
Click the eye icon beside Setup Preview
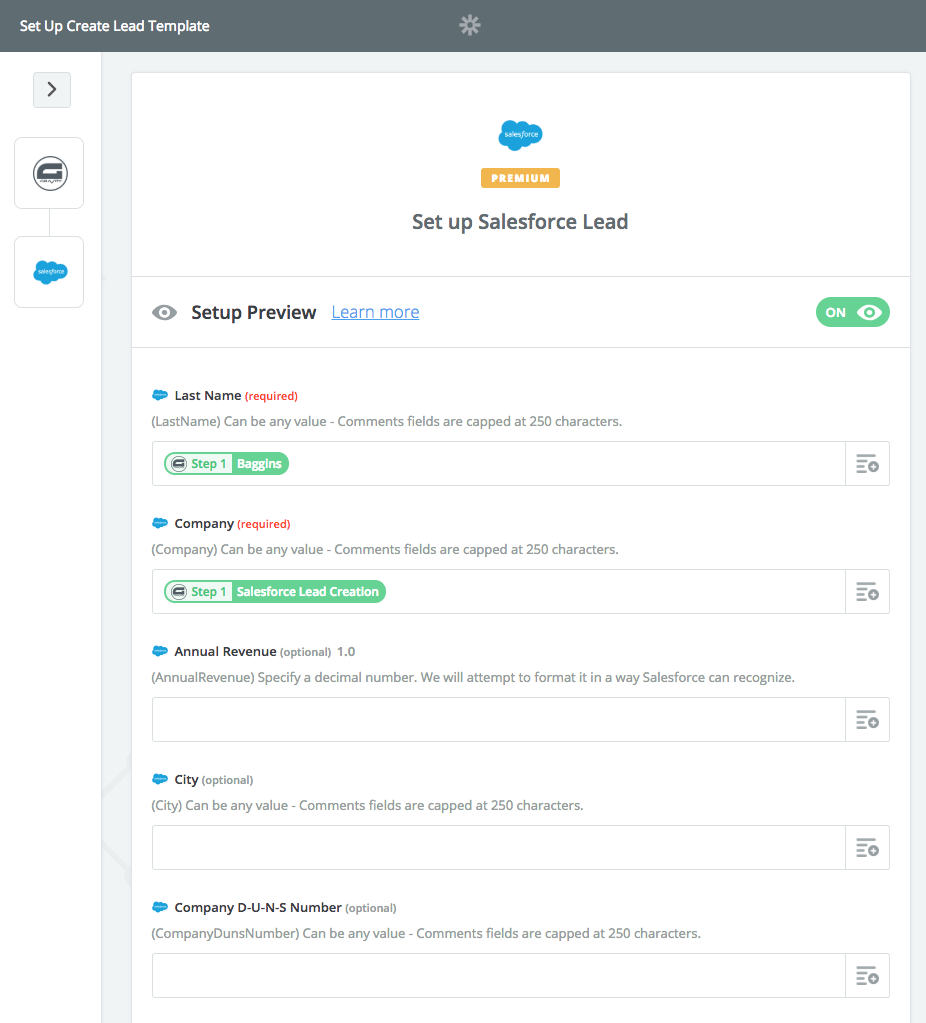(164, 313)
